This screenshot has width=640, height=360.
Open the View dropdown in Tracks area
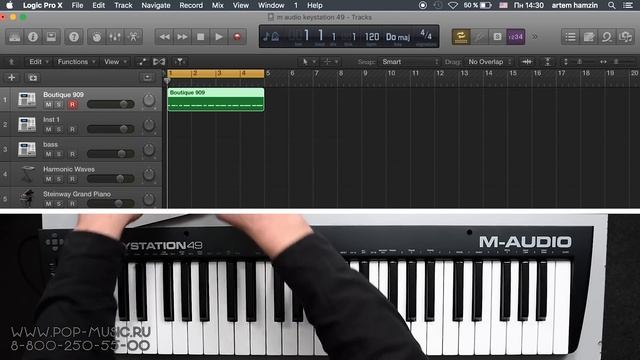click(116, 62)
